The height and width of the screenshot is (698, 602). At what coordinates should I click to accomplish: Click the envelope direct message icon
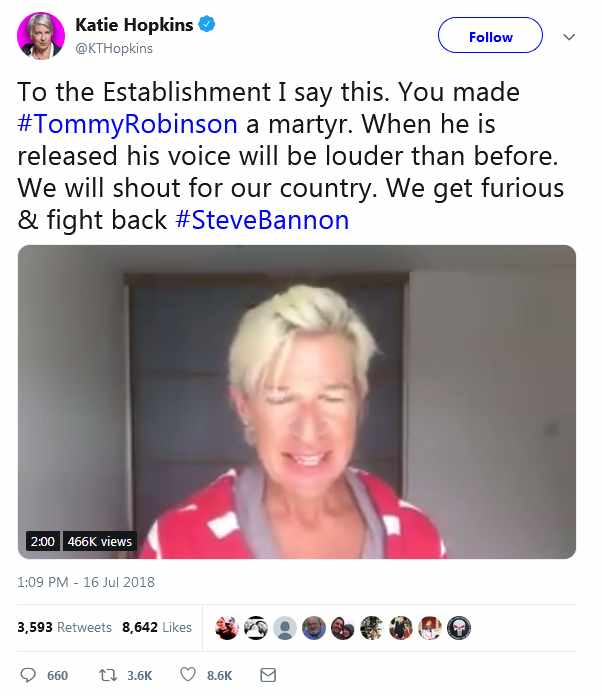tap(268, 675)
